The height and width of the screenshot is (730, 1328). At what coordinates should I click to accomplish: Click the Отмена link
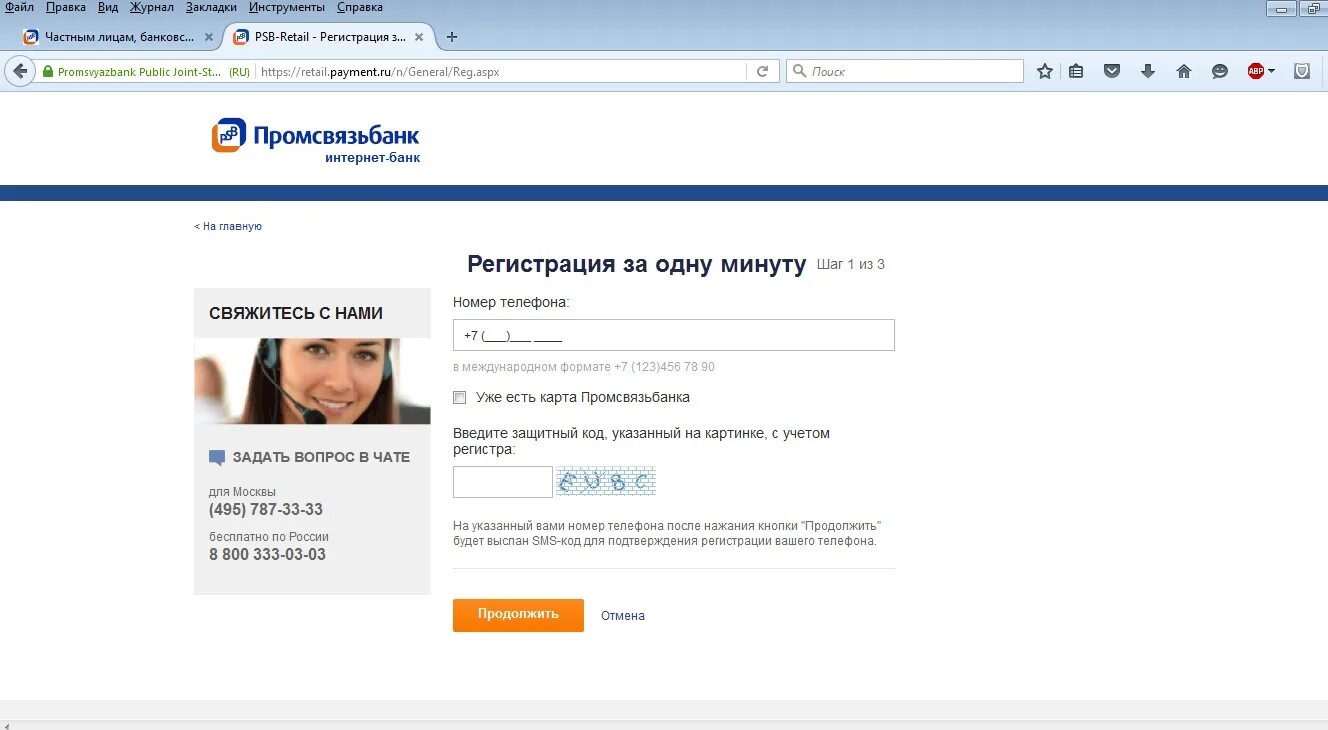click(623, 616)
